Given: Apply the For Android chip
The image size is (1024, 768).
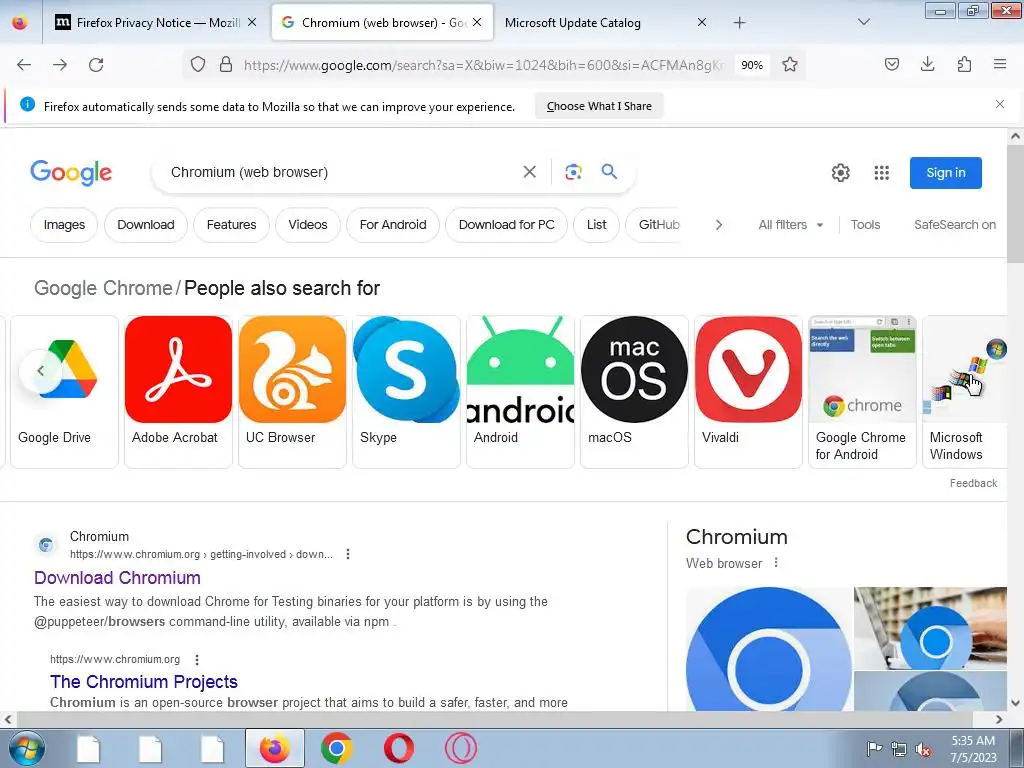Looking at the screenshot, I should [x=392, y=225].
